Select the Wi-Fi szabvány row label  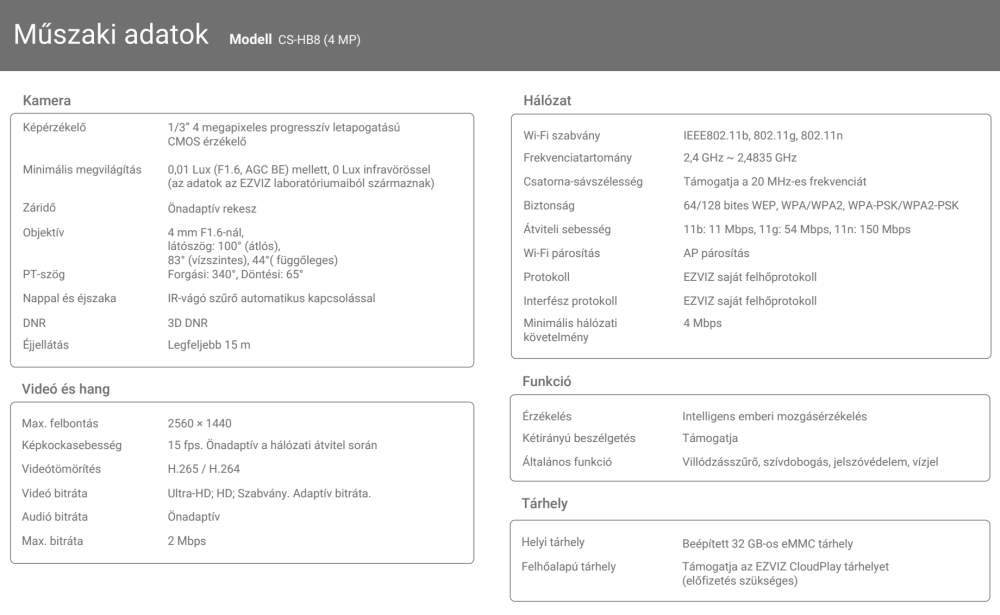point(562,135)
